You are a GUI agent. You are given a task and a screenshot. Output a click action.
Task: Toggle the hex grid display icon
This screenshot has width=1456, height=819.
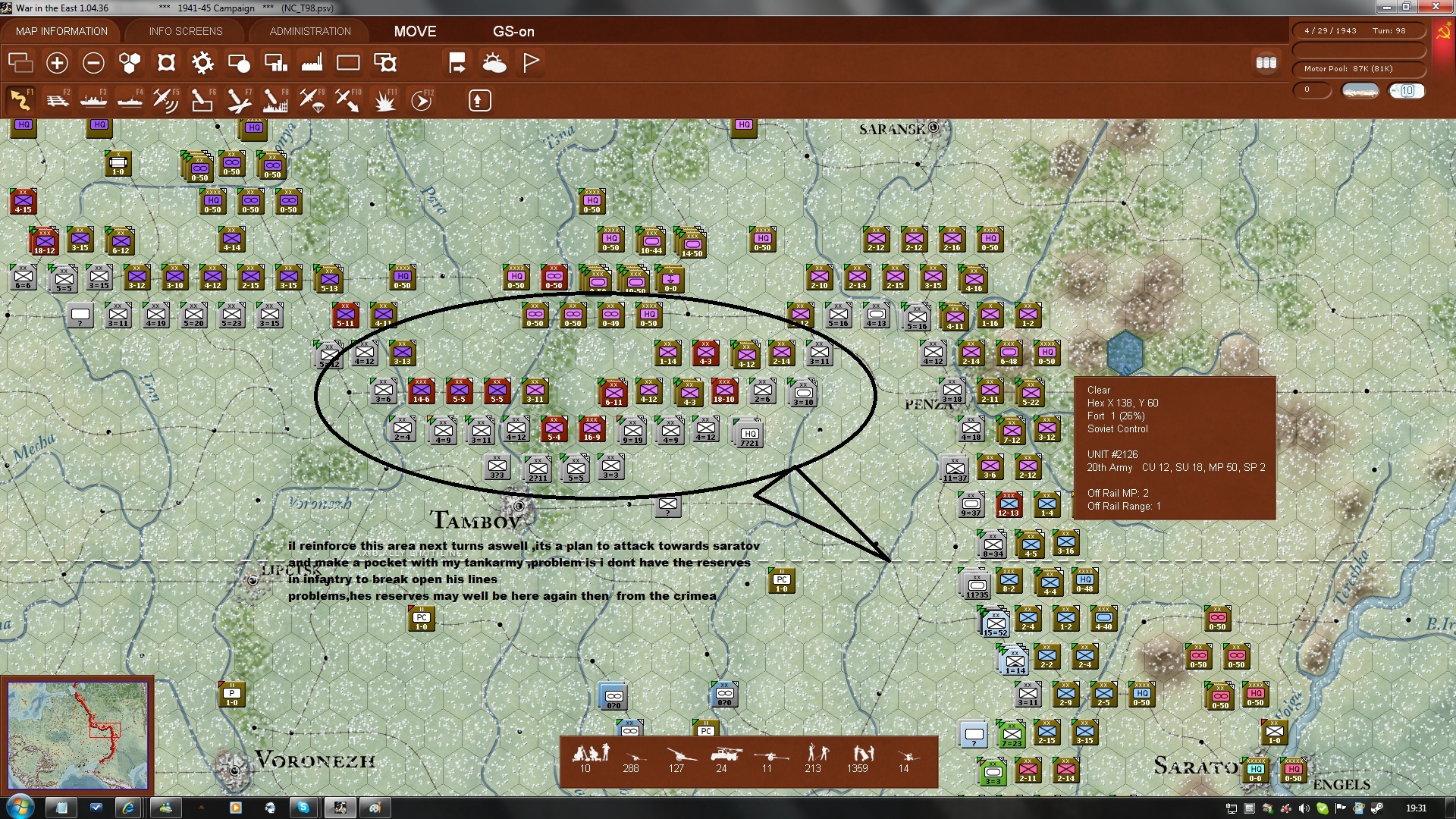[130, 63]
